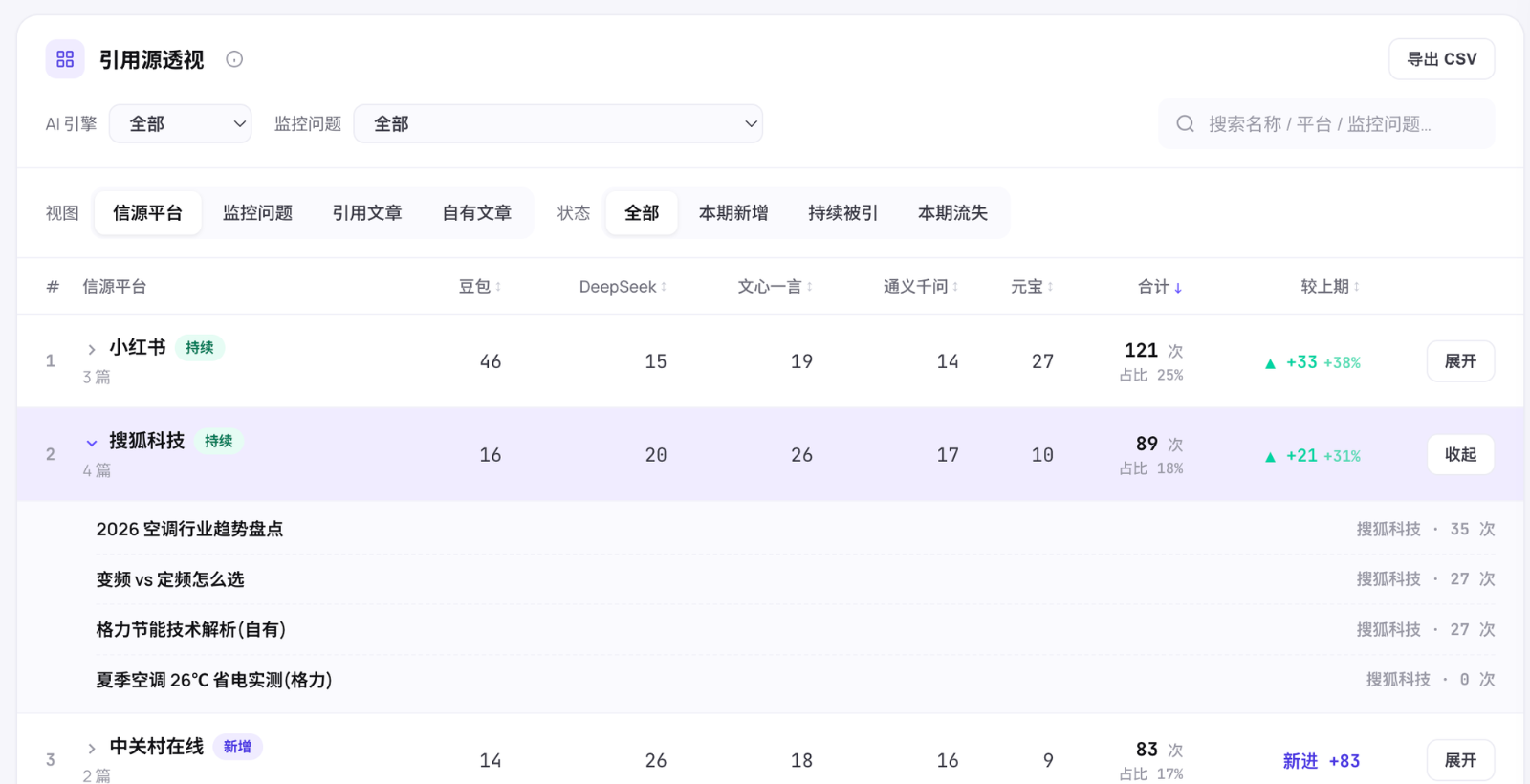Viewport: 1530px width, 784px height.
Task: Collapse the 搜狐科技 row chevron
Action: coord(92,443)
